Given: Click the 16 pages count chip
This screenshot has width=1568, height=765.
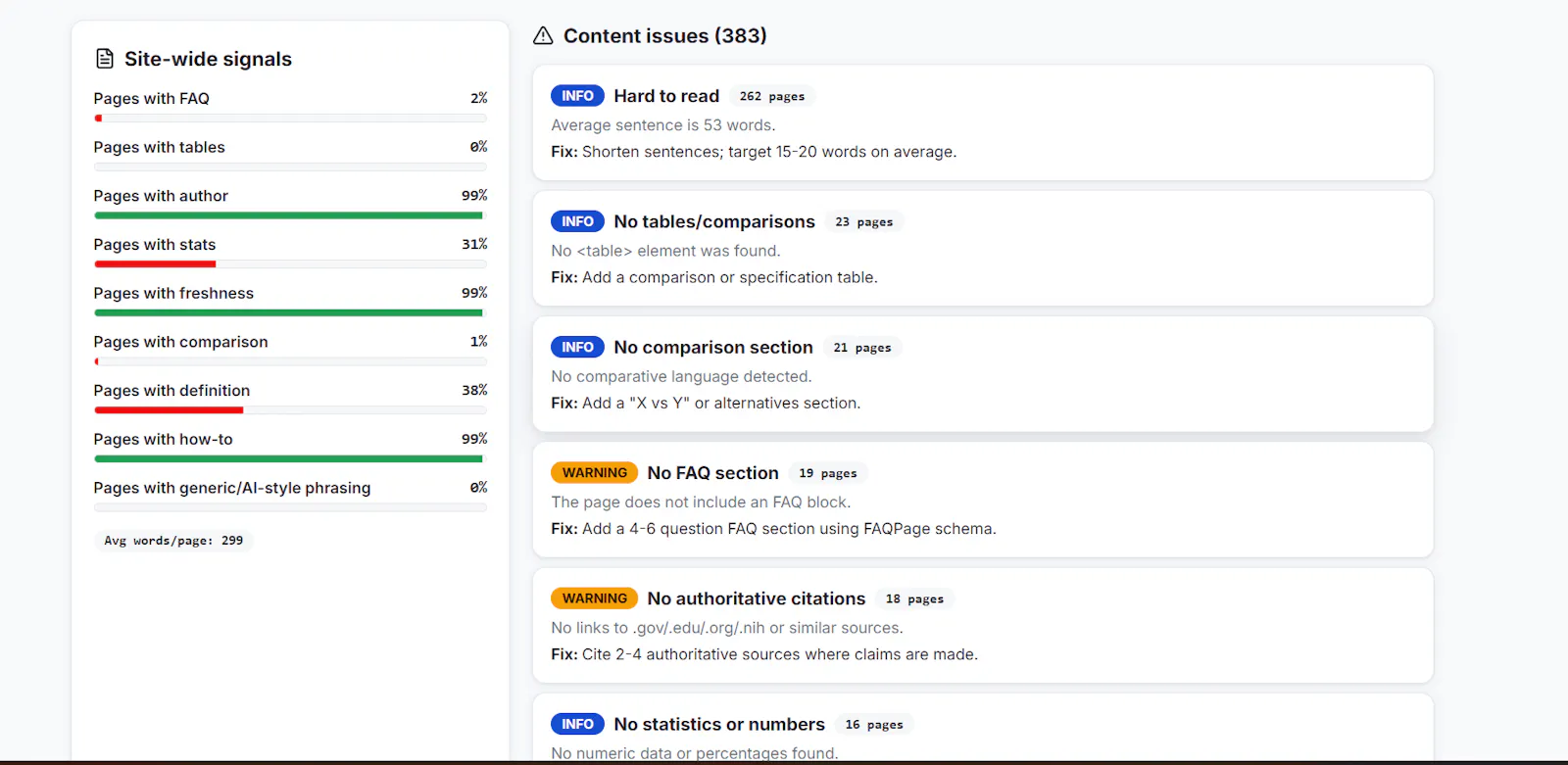Looking at the screenshot, I should pyautogui.click(x=874, y=725).
